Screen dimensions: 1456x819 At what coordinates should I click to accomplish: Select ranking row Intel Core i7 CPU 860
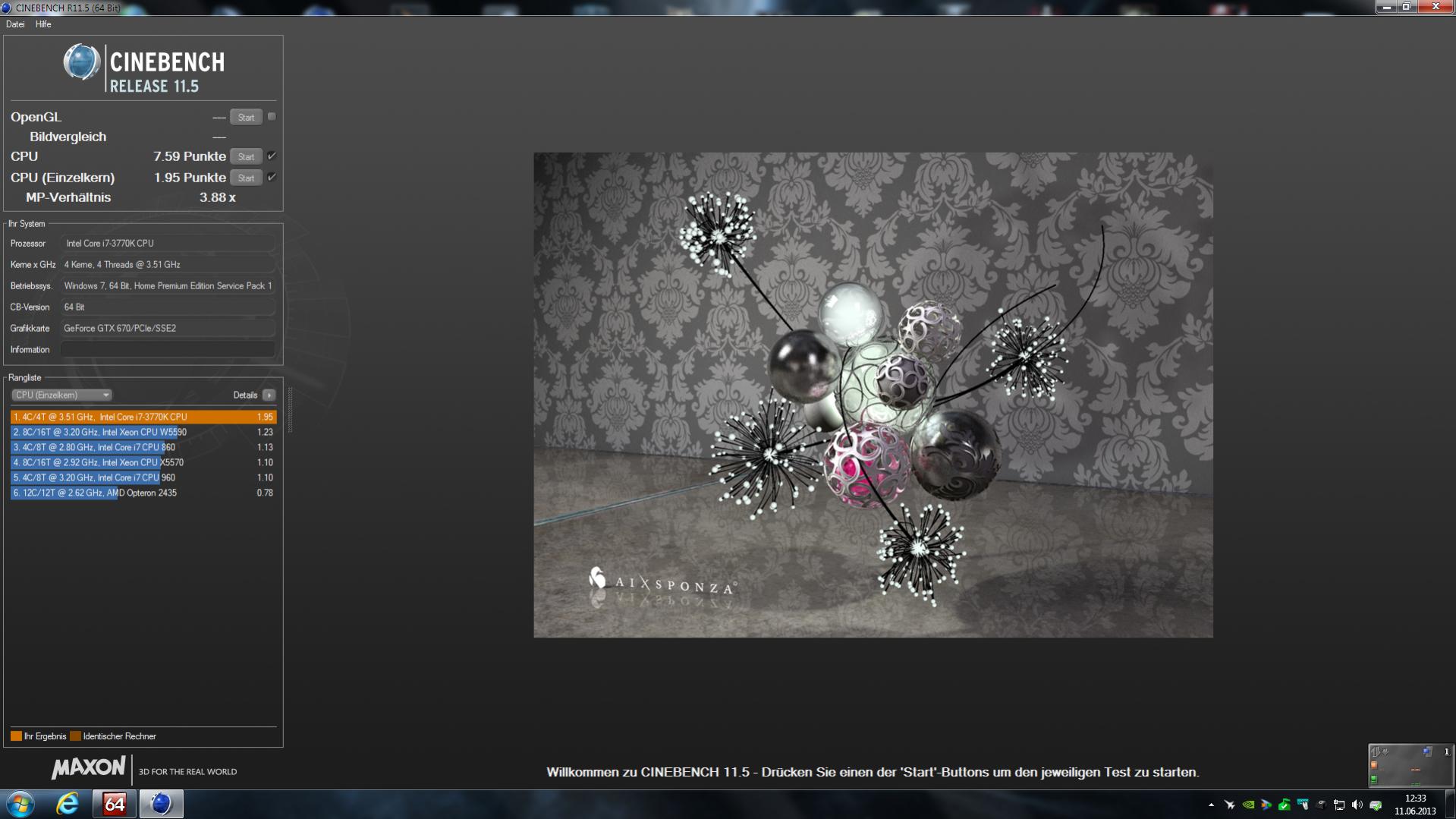click(x=143, y=447)
